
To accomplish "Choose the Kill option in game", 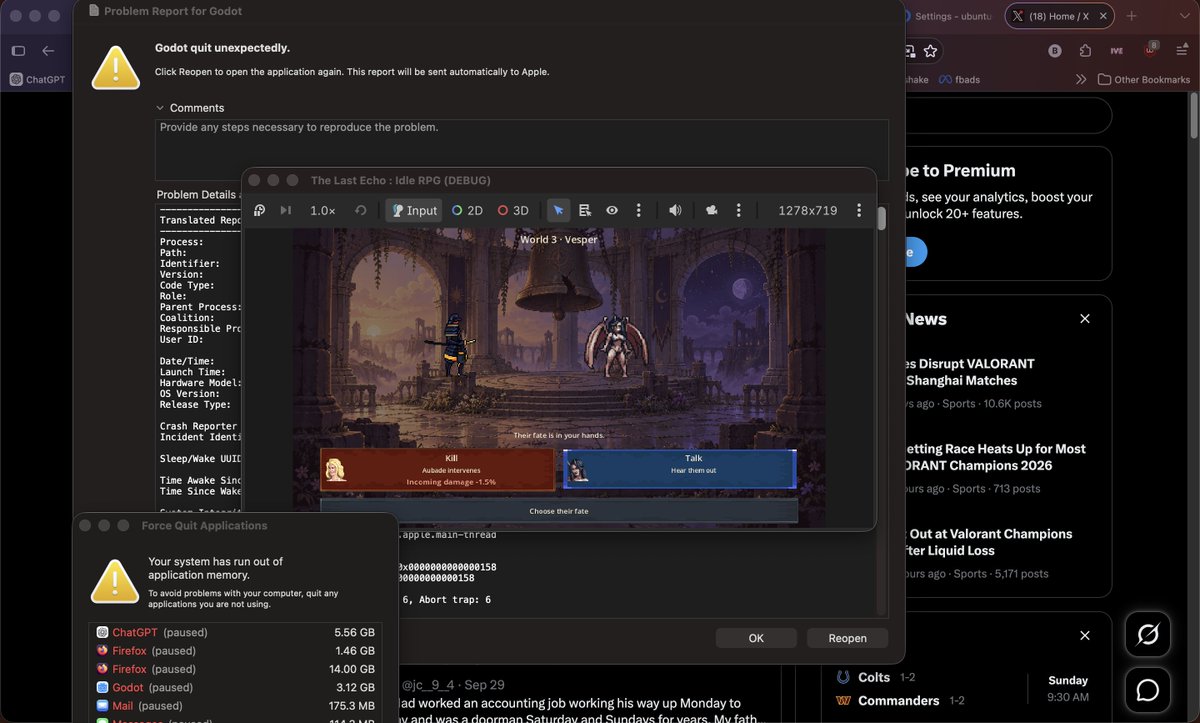I will pyautogui.click(x=438, y=469).
